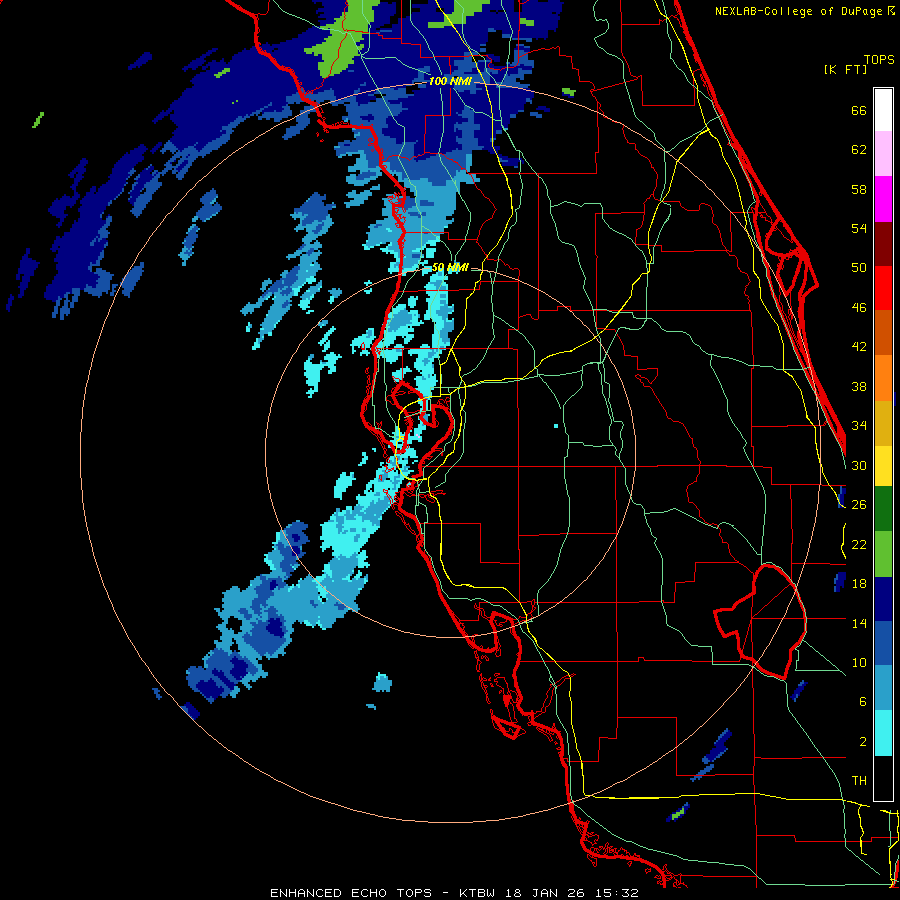Click the 50 NMI range ring label
Viewport: 900px width, 900px height.
pyautogui.click(x=450, y=267)
